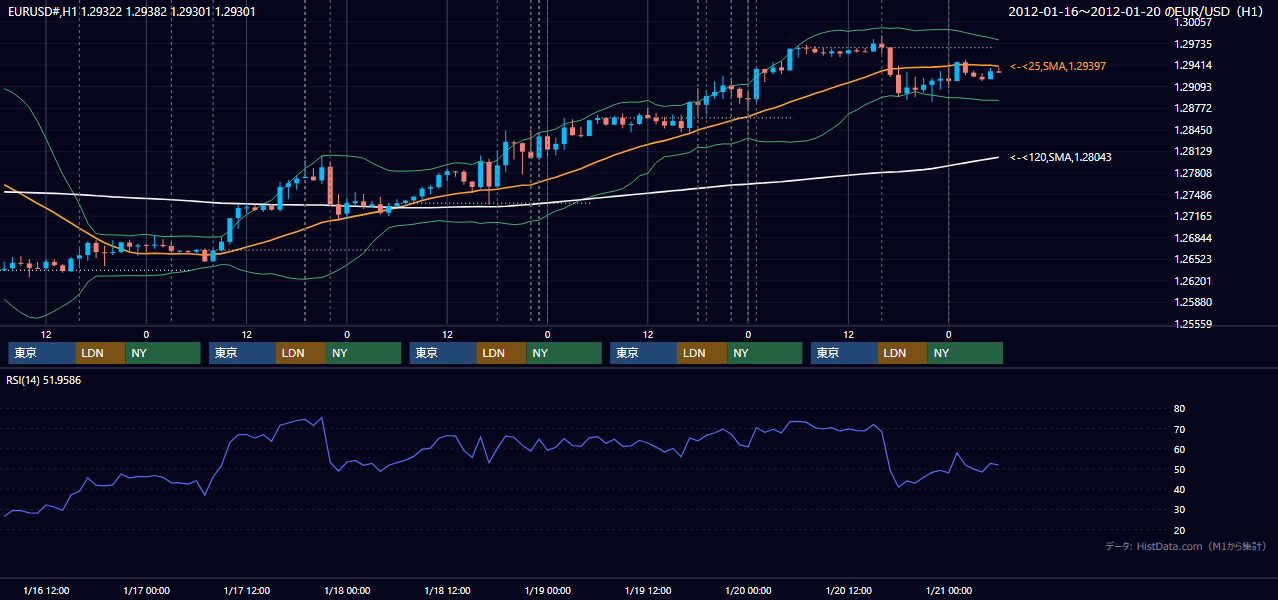This screenshot has width=1278, height=600.
Task: Click the RSI scale value 60
Action: point(1179,449)
